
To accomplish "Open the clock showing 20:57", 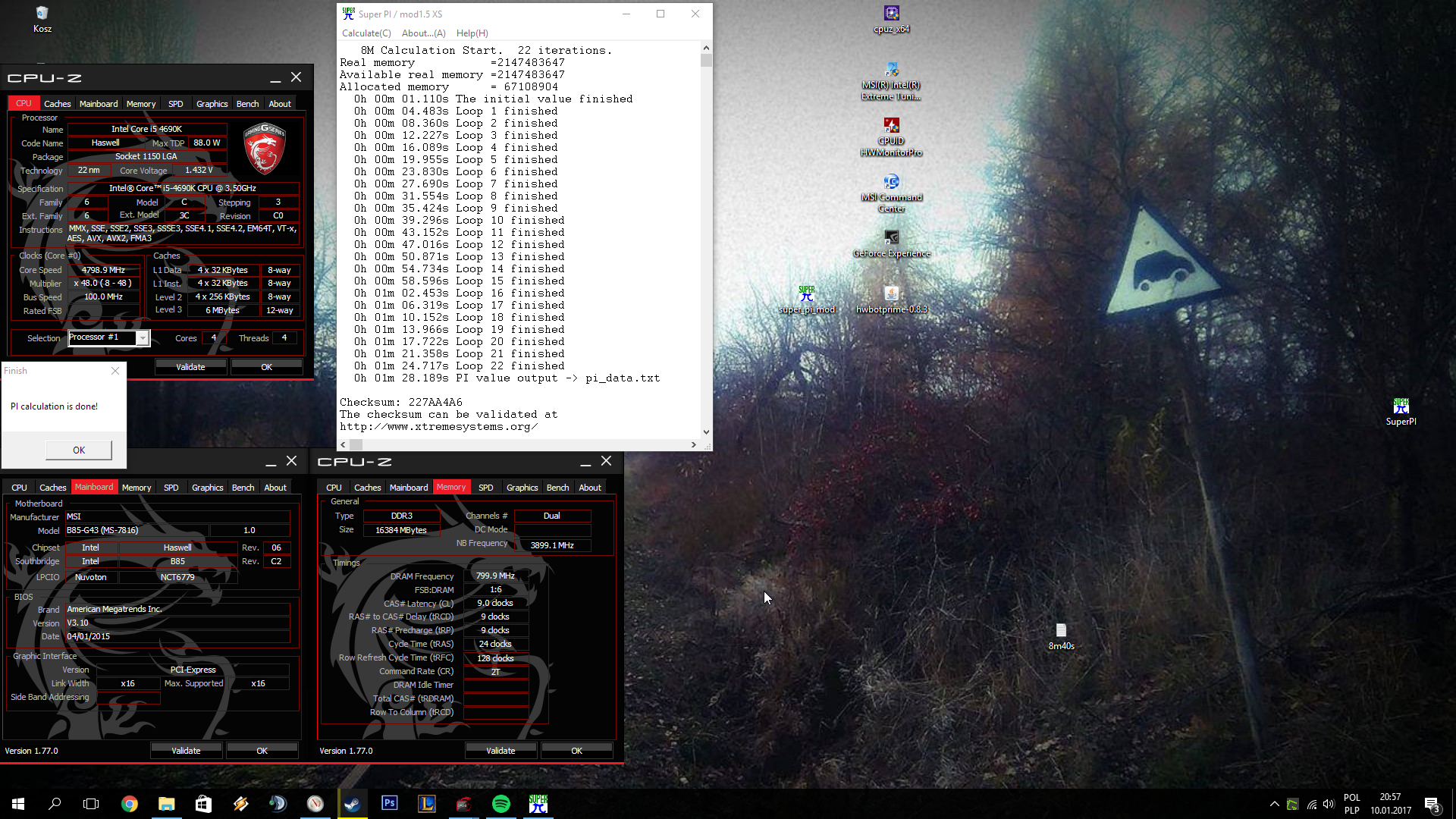I will pos(1390,804).
